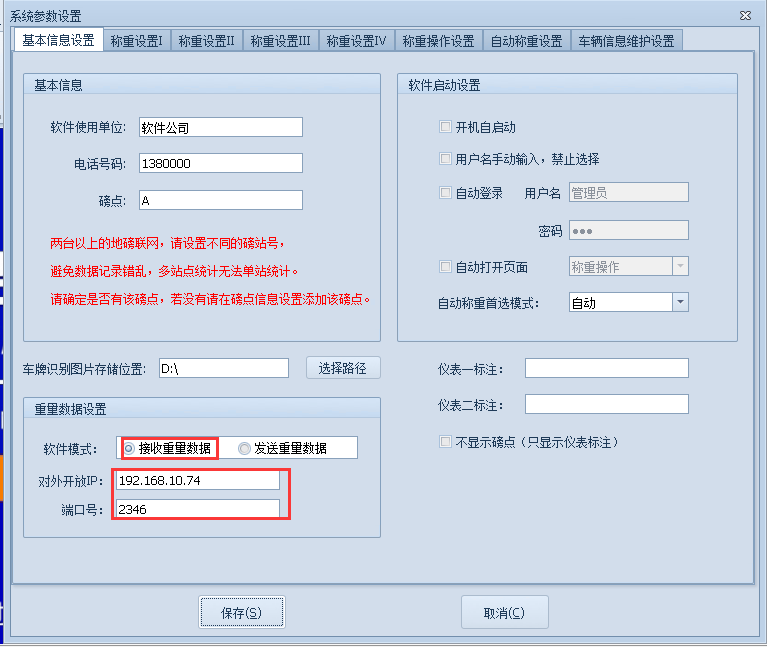Click the 选择路径 button
Image resolution: width=767 pixels, height=647 pixels.
point(343,368)
